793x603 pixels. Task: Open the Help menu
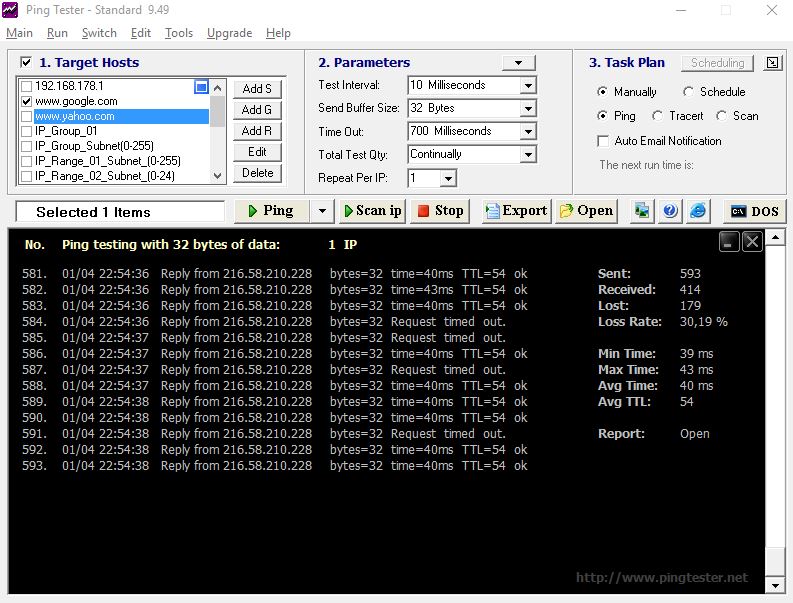(278, 33)
